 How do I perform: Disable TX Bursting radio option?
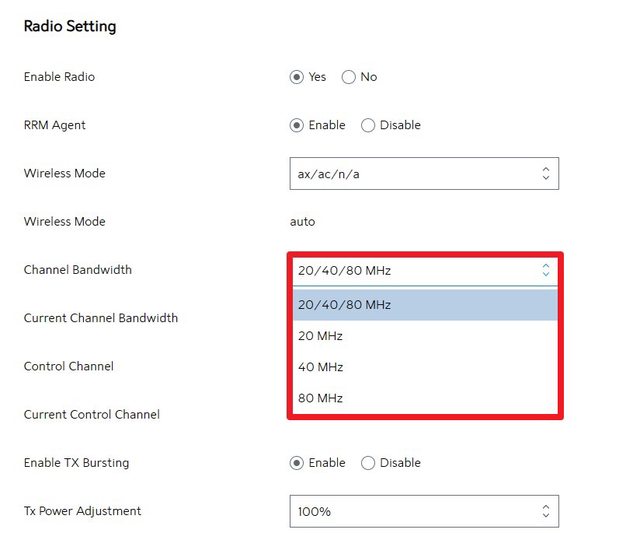click(368, 463)
